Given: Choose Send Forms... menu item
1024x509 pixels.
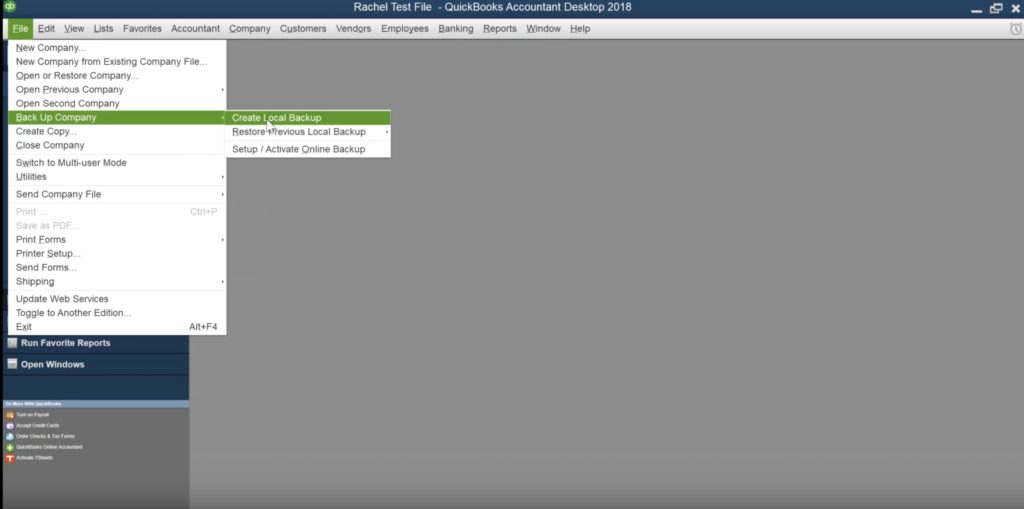Looking at the screenshot, I should click(x=117, y=267).
